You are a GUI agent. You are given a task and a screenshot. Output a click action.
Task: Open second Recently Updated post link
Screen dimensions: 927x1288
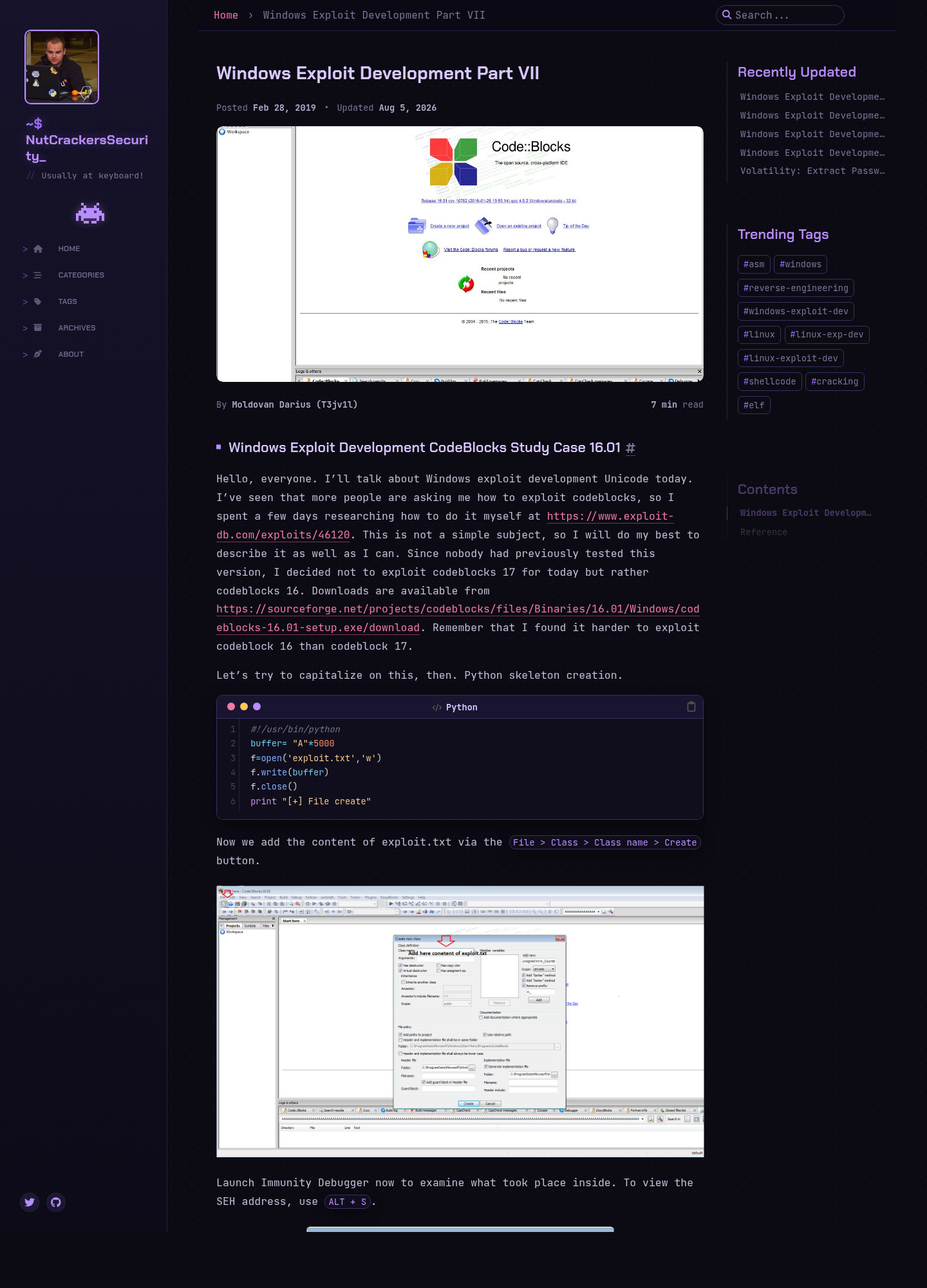812,115
